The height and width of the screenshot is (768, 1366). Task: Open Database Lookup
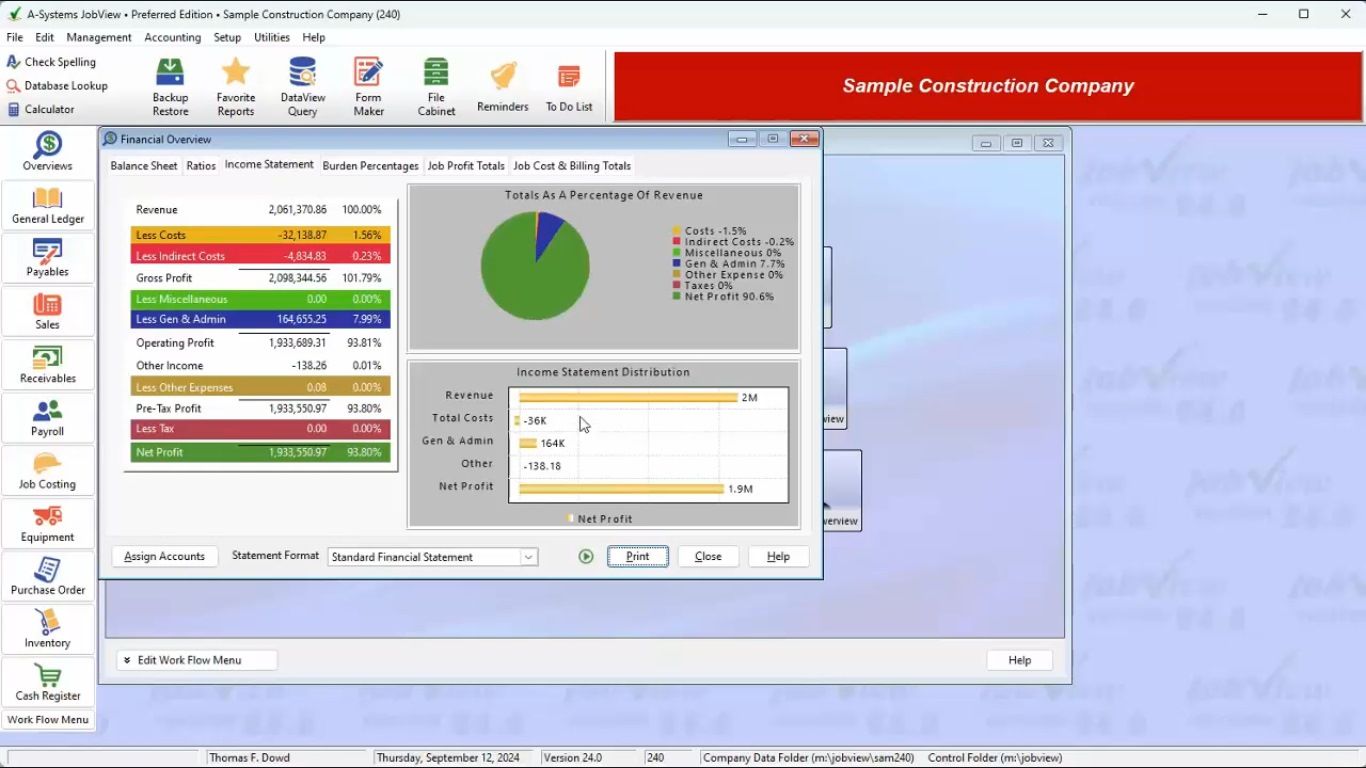[x=57, y=86]
